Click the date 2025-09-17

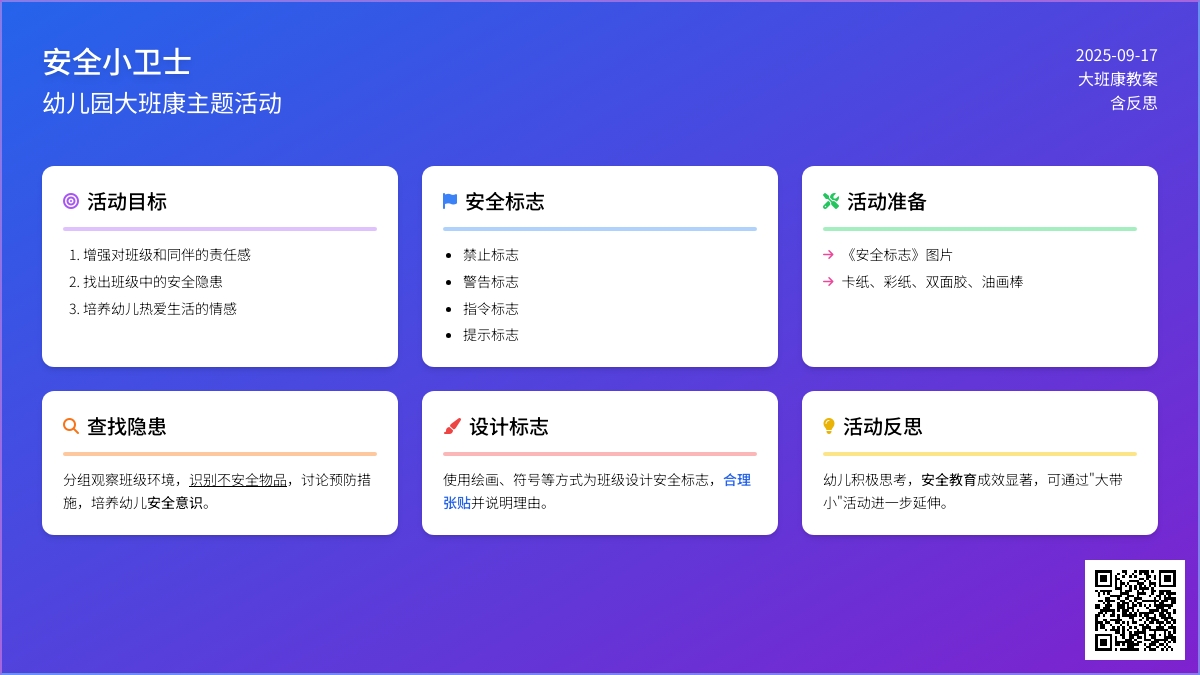[1116, 55]
